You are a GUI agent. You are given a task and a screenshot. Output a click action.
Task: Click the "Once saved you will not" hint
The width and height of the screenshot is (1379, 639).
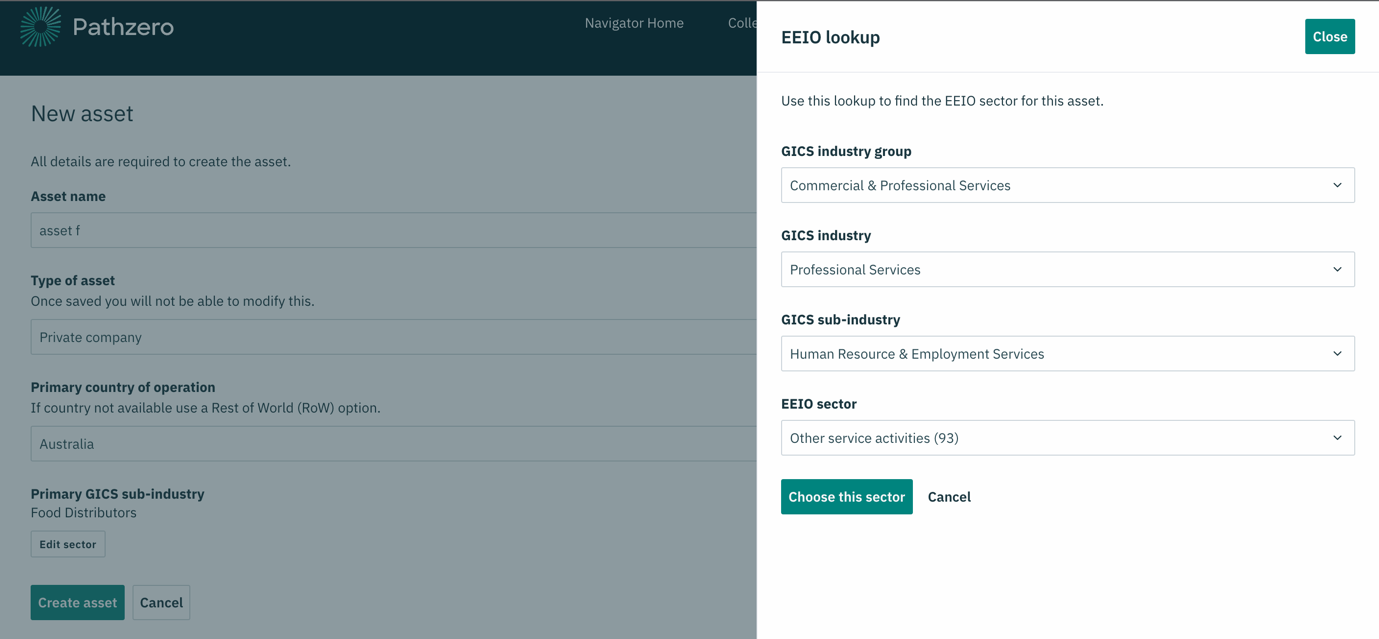(x=172, y=301)
